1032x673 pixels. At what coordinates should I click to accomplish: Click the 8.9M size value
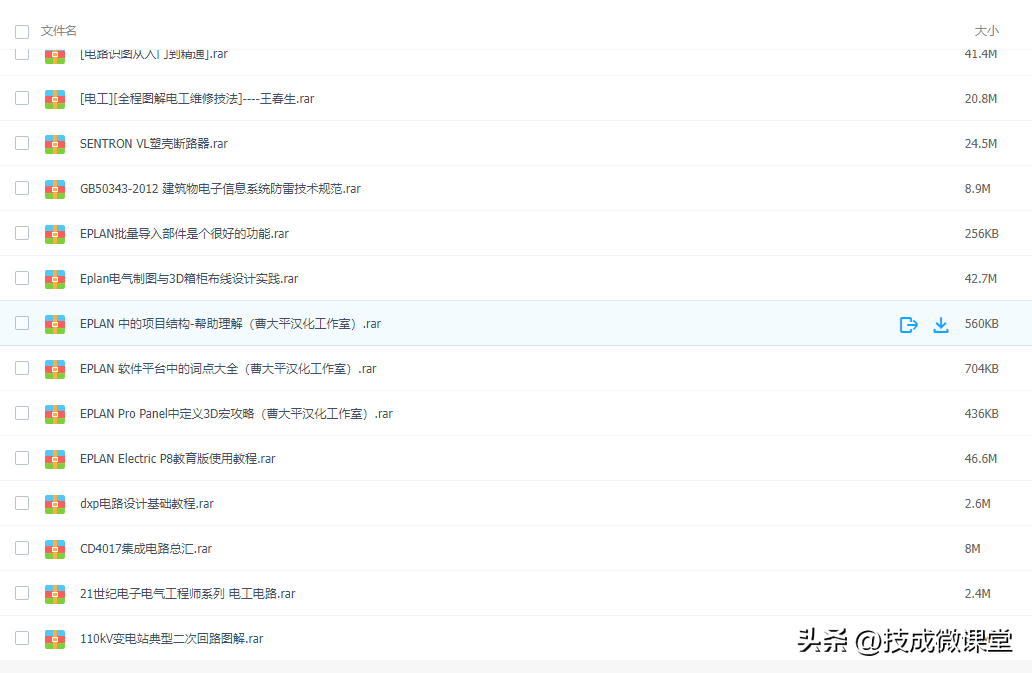pos(977,189)
